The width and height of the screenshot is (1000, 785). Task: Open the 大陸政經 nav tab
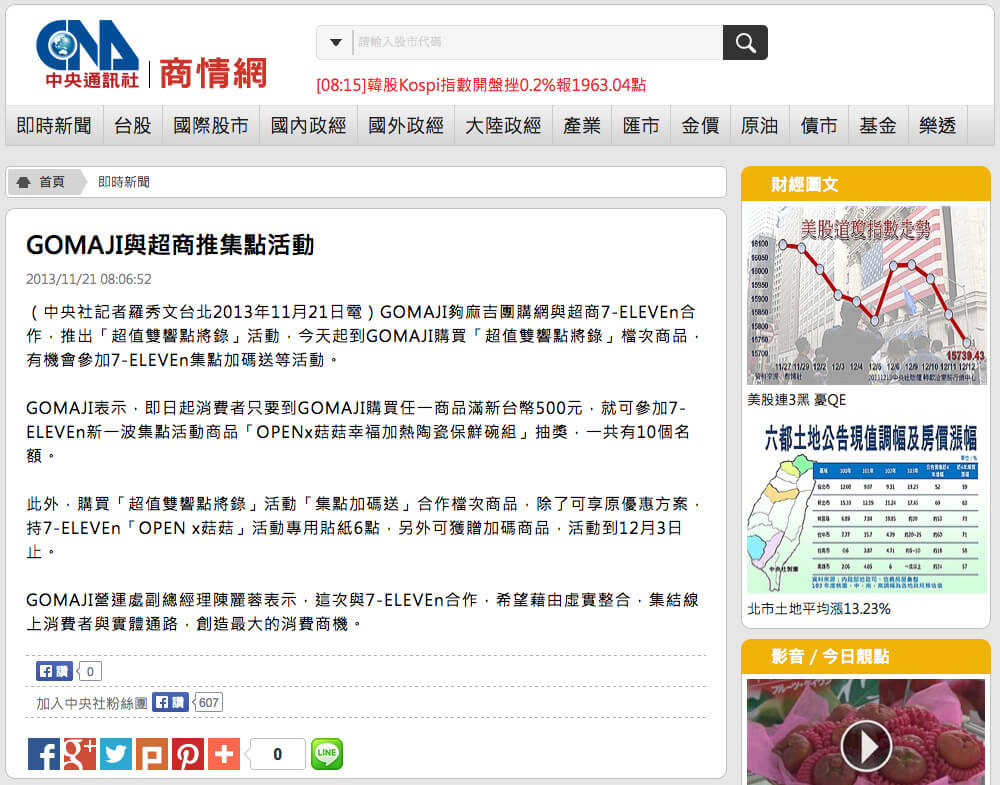click(503, 126)
